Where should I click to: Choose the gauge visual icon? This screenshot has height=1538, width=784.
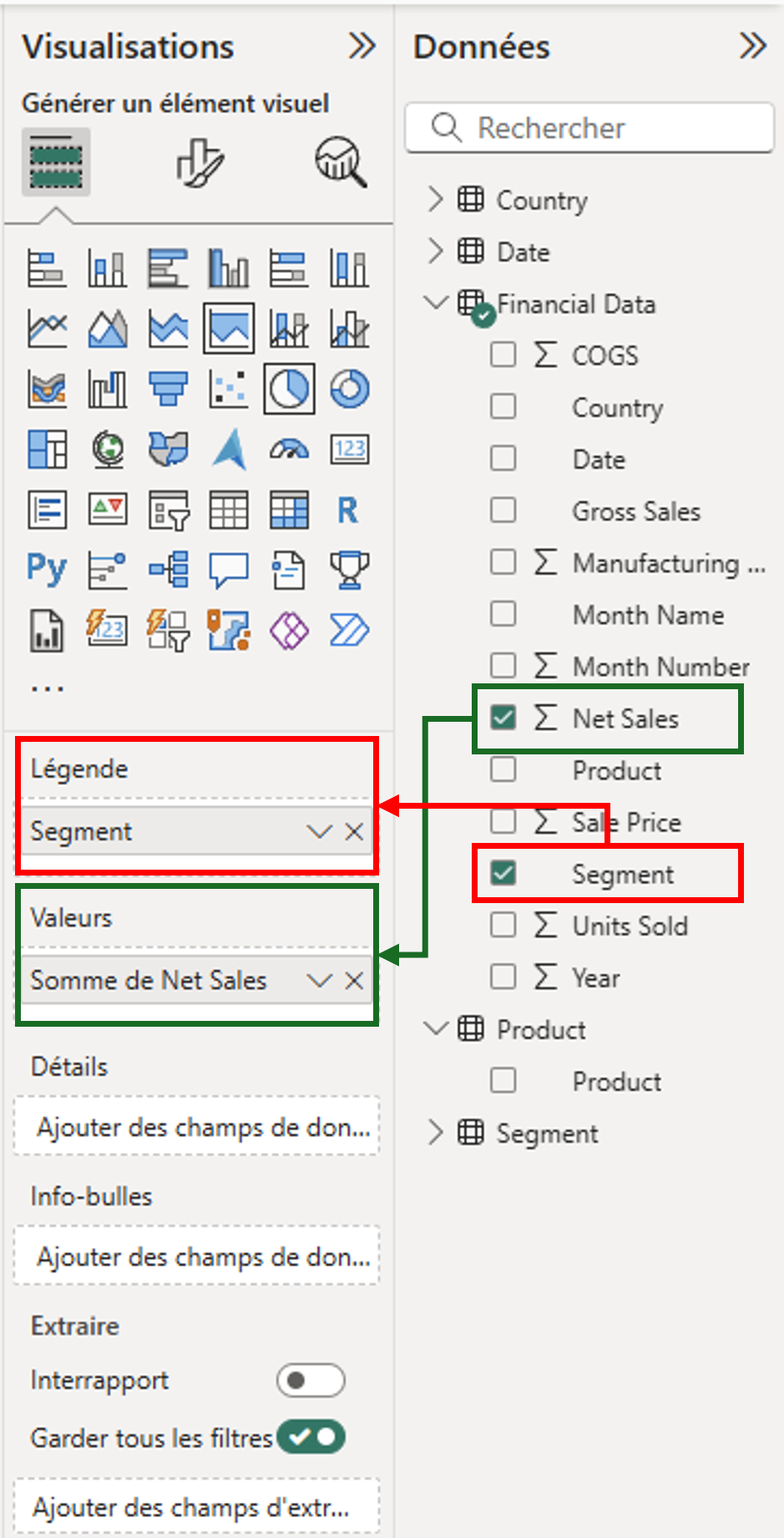pyautogui.click(x=289, y=449)
